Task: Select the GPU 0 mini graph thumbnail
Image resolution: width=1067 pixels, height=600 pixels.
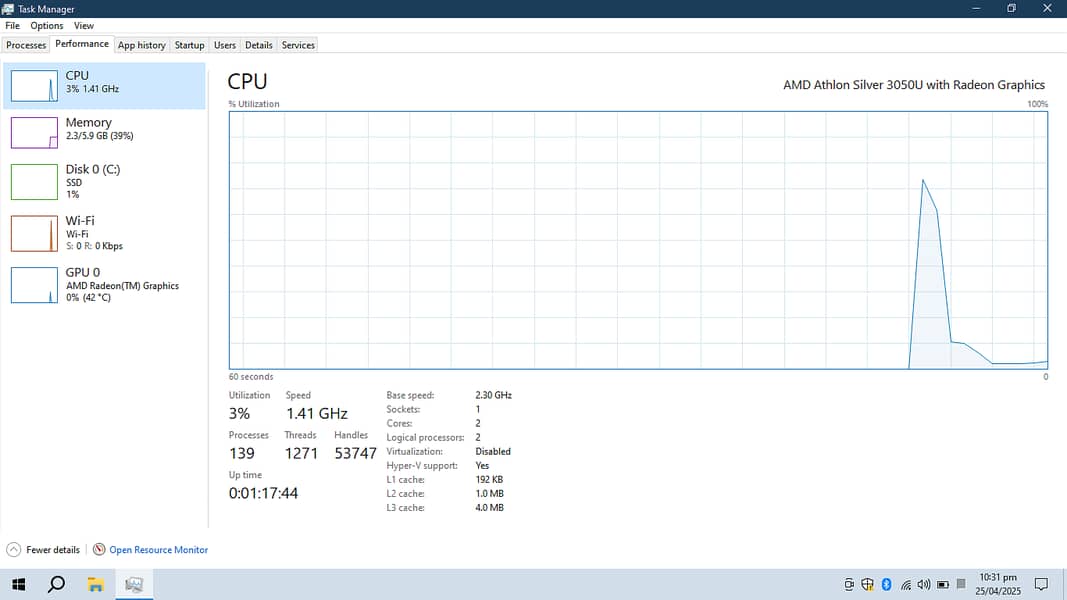Action: 34,285
